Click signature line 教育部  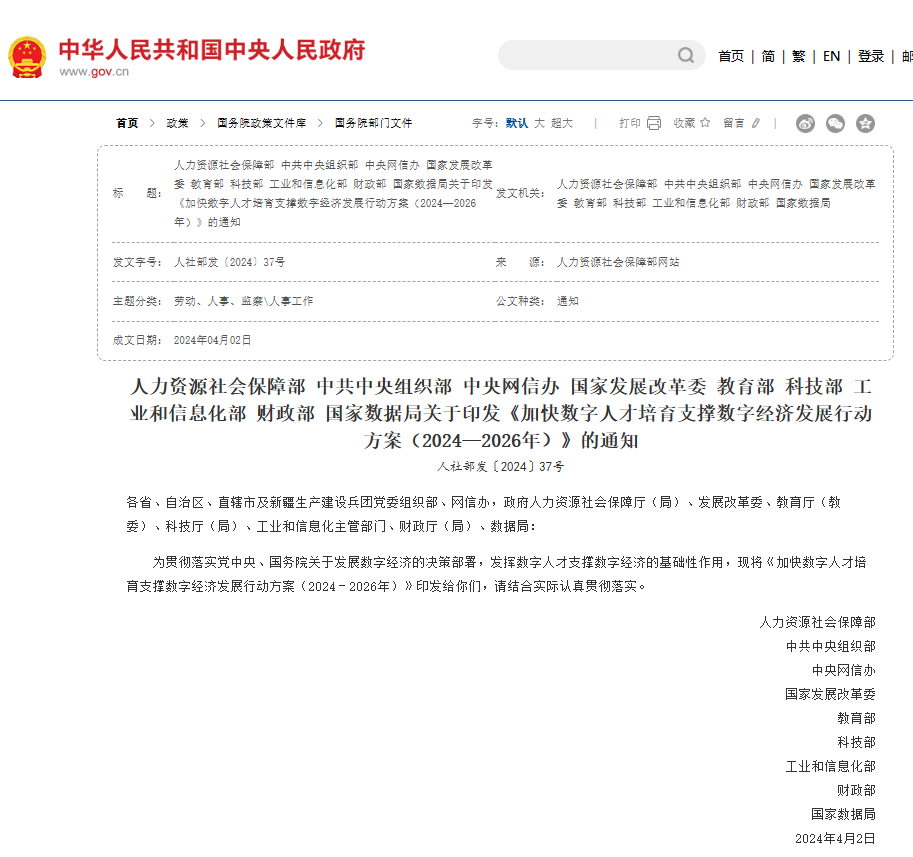pyautogui.click(x=857, y=718)
